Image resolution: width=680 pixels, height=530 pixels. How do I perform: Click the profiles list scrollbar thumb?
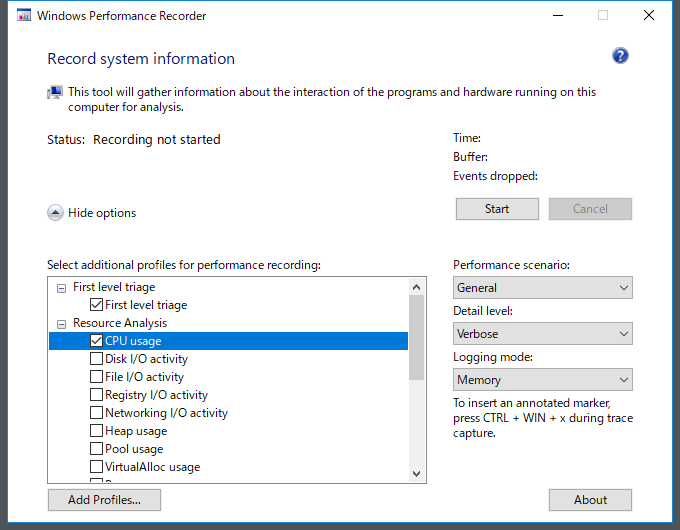coord(416,337)
